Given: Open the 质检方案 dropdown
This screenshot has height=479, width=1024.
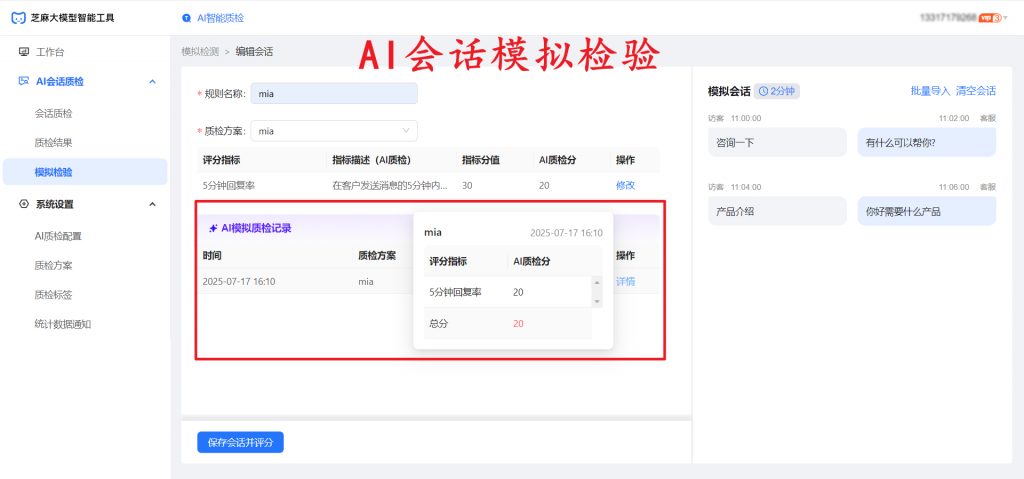Looking at the screenshot, I should pos(334,131).
